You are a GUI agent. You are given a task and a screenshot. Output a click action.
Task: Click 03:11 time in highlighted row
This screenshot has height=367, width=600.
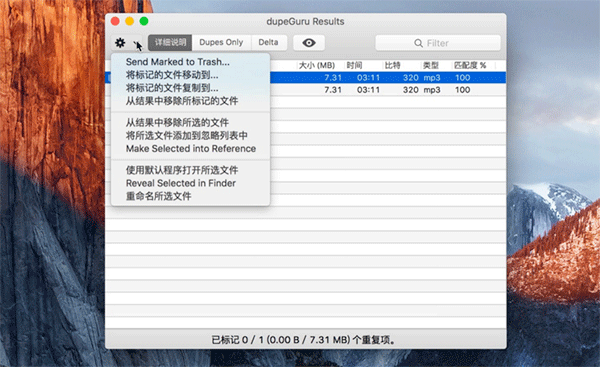[368, 78]
